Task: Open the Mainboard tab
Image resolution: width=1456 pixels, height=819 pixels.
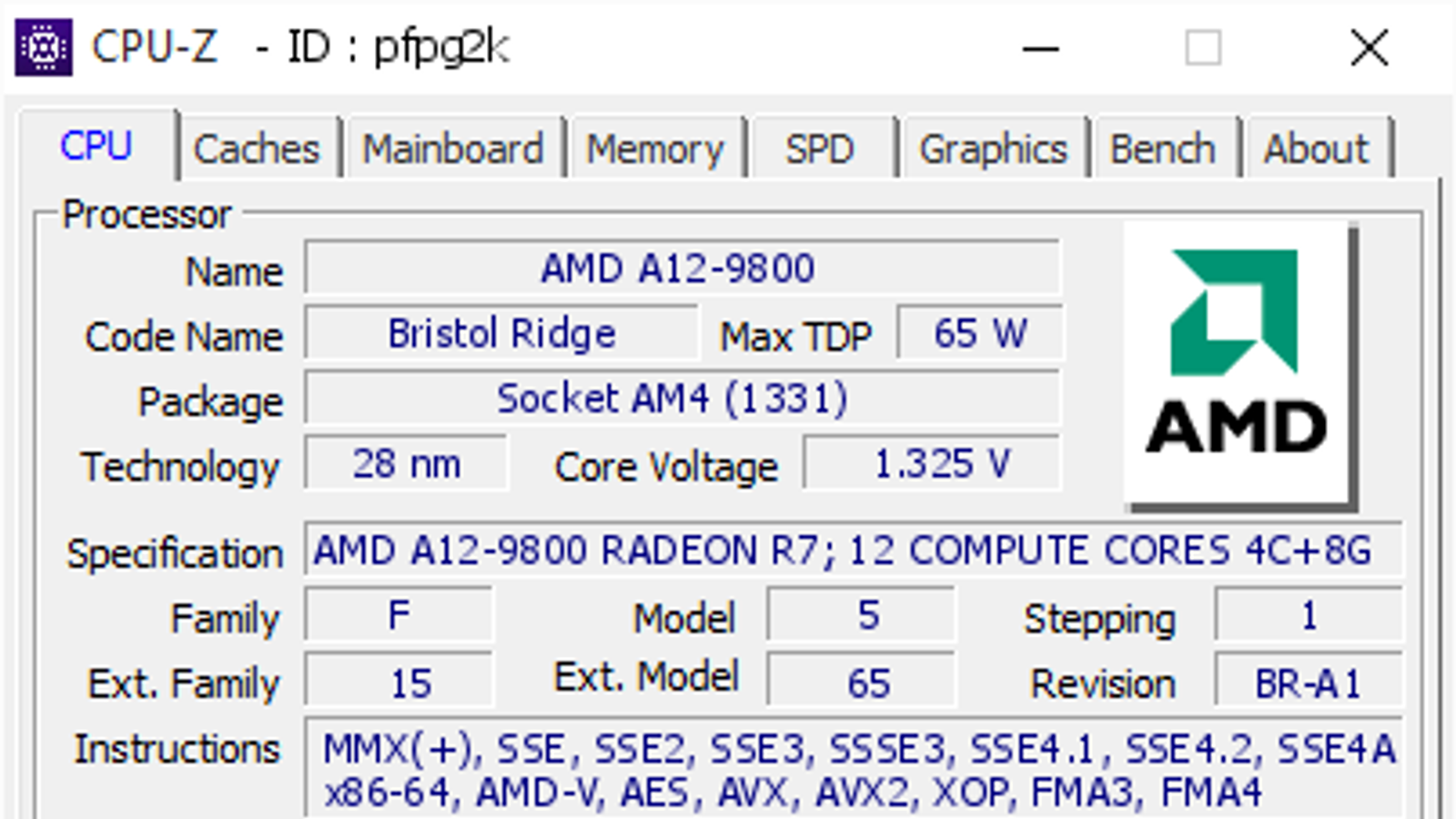Action: point(452,149)
